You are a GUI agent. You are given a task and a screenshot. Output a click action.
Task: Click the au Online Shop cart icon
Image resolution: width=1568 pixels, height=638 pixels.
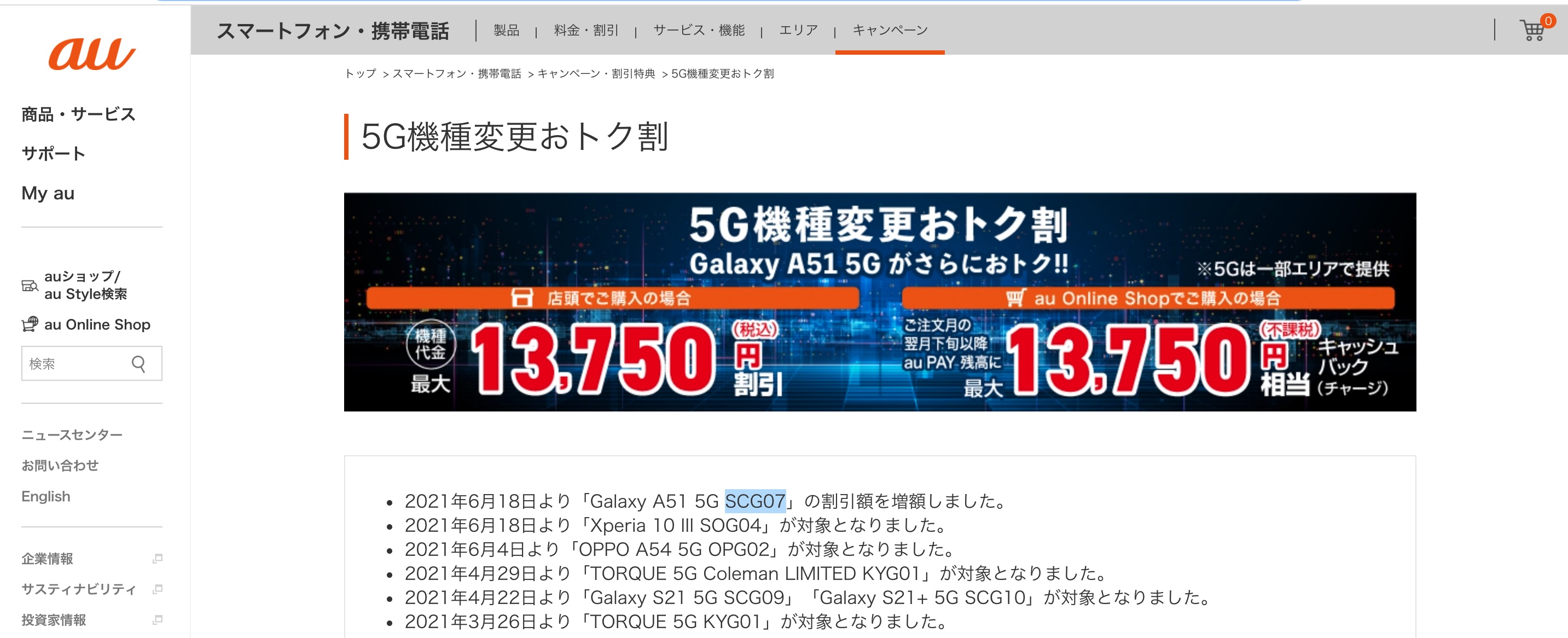pos(29,324)
